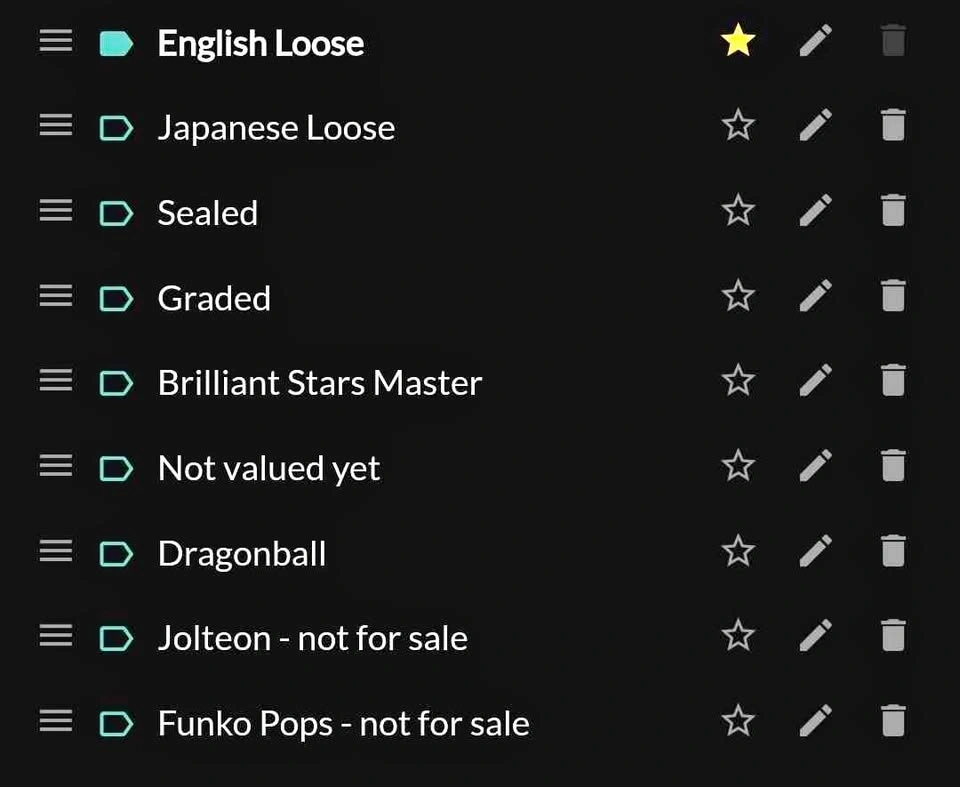Edit the English Loose collection name
The width and height of the screenshot is (960, 787).
[816, 40]
